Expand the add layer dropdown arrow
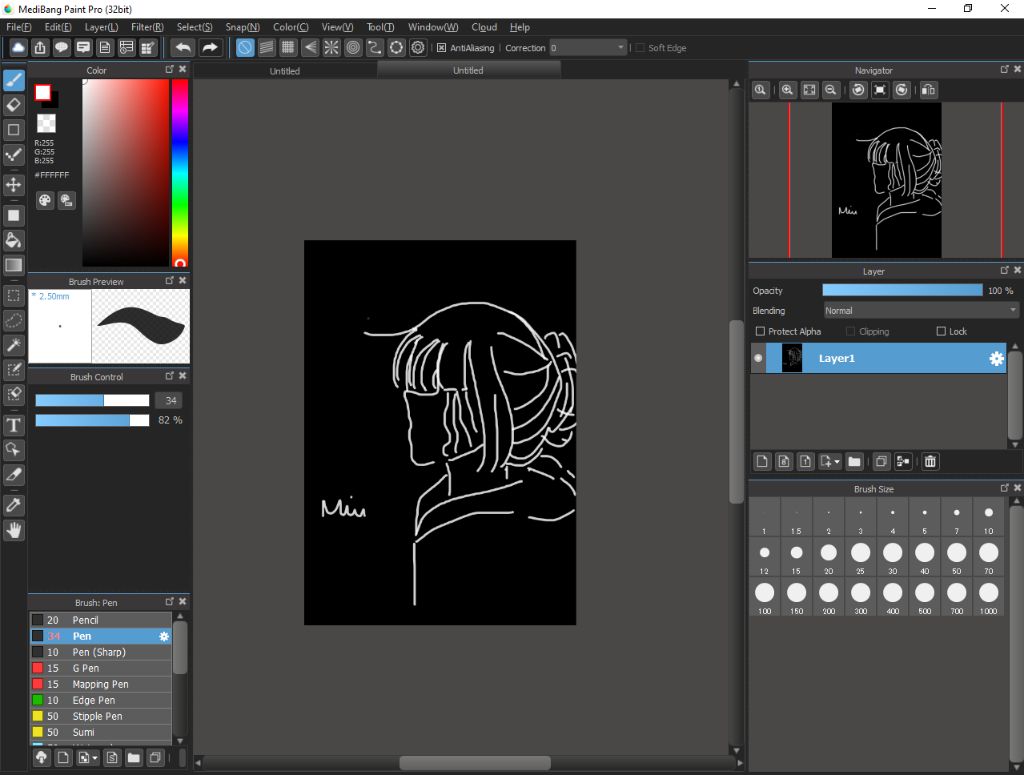Image resolution: width=1024 pixels, height=775 pixels. [x=837, y=462]
